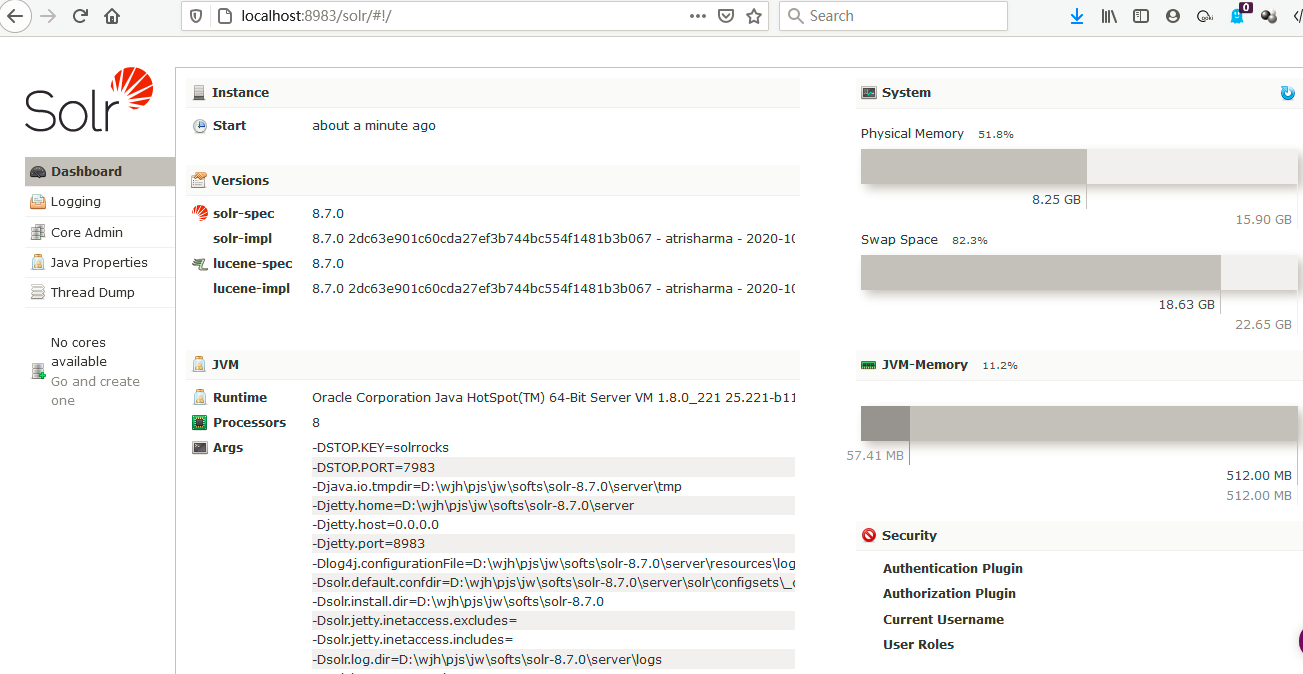Click the 'No cores available' link
The image size is (1303, 674).
79,352
